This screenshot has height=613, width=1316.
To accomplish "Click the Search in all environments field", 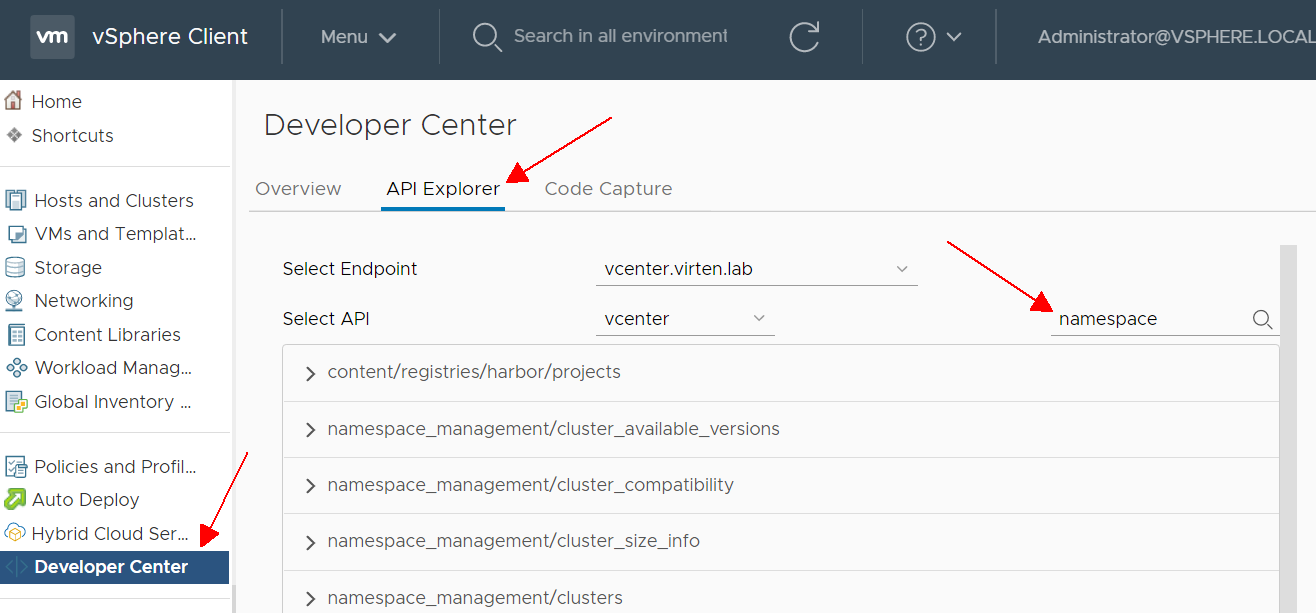I will pos(620,36).
